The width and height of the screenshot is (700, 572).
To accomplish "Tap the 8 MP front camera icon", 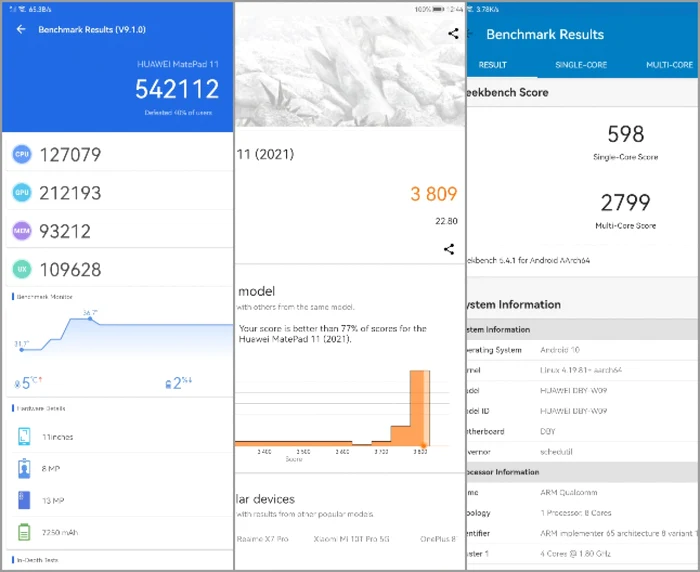I will (x=24, y=468).
